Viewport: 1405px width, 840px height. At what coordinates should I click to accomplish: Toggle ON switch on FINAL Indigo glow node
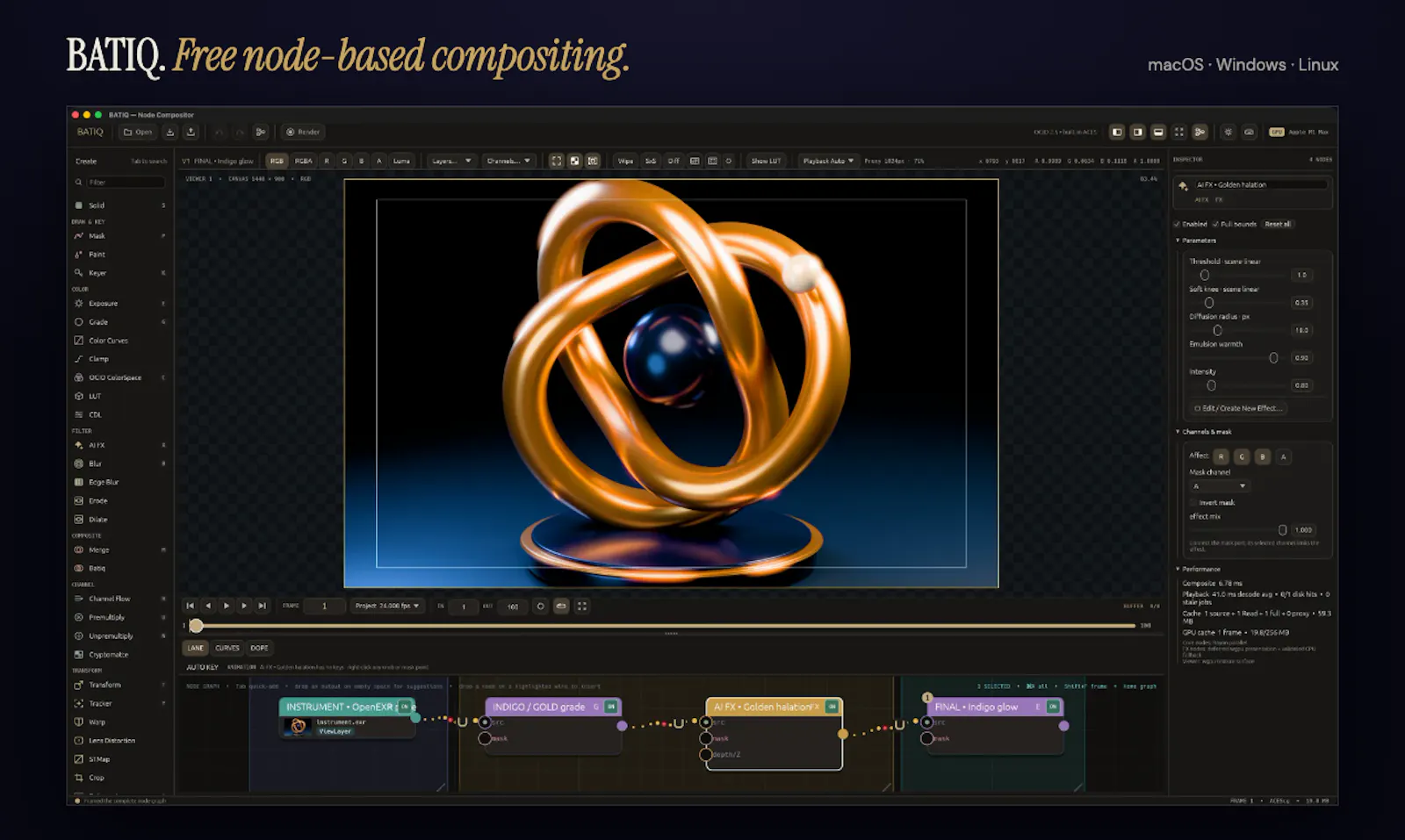pyautogui.click(x=1053, y=707)
